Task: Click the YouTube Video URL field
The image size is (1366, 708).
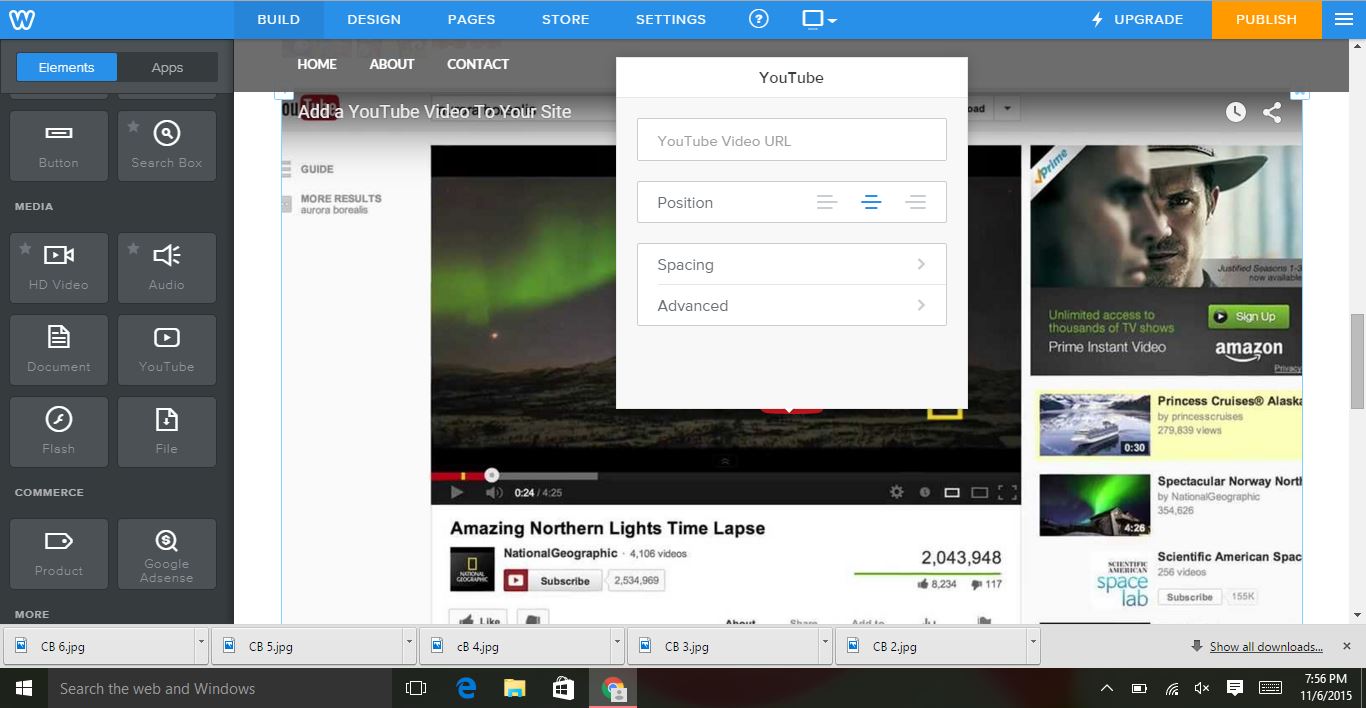Action: (x=792, y=140)
